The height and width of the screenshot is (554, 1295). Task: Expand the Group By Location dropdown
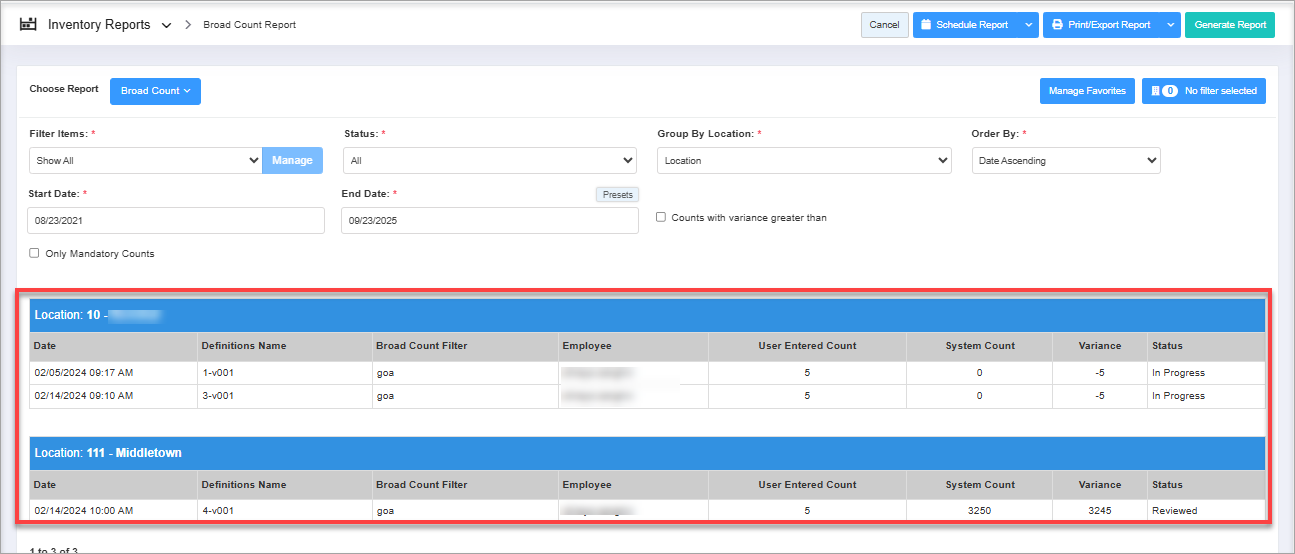[x=804, y=160]
